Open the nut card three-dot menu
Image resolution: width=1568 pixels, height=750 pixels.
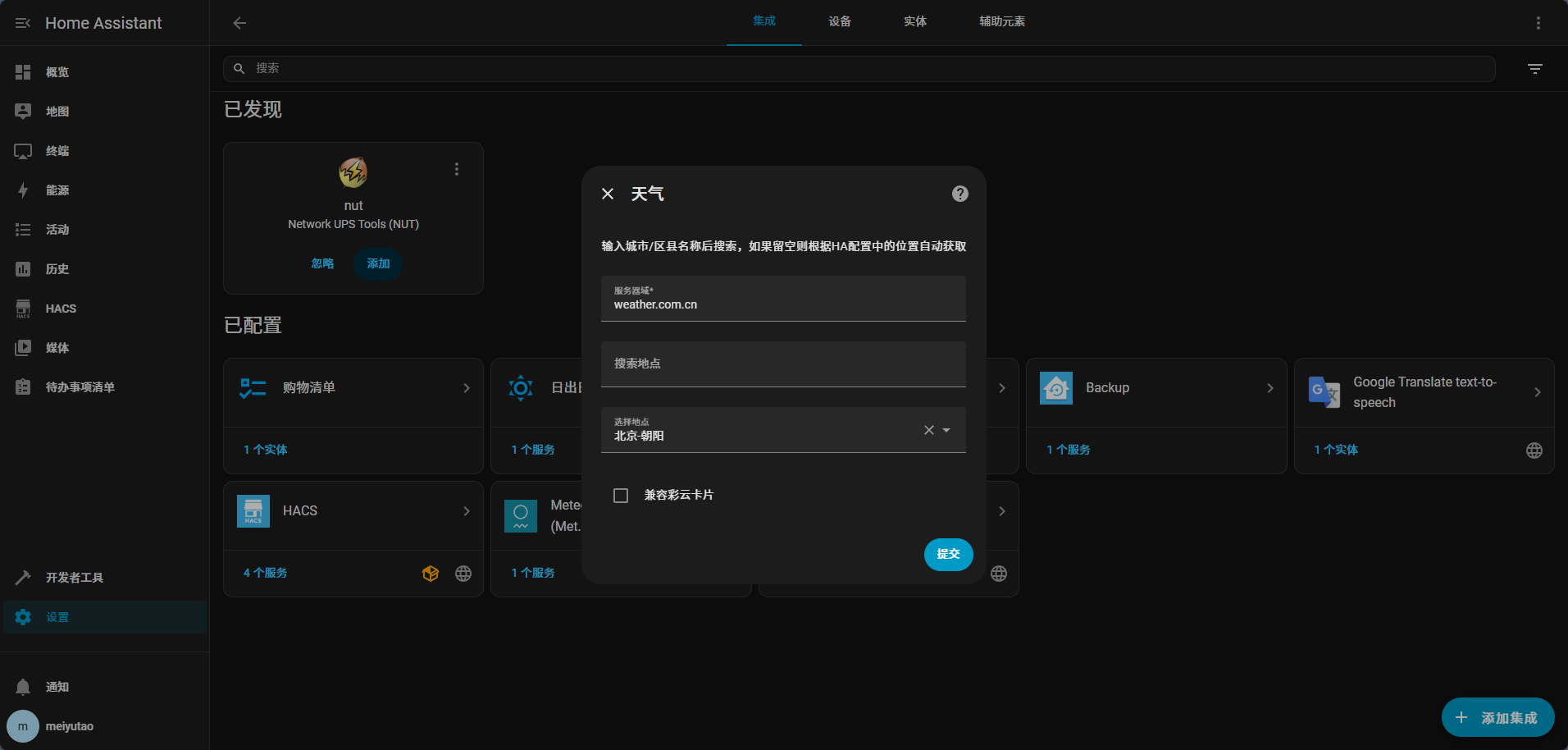click(x=457, y=169)
